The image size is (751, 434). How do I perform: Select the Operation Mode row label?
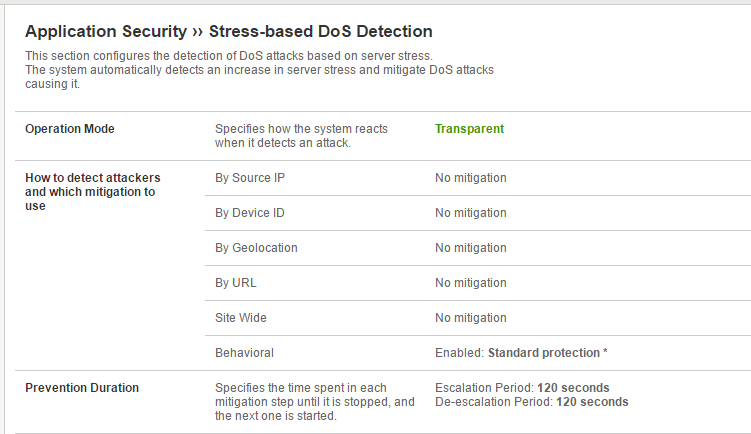(70, 129)
